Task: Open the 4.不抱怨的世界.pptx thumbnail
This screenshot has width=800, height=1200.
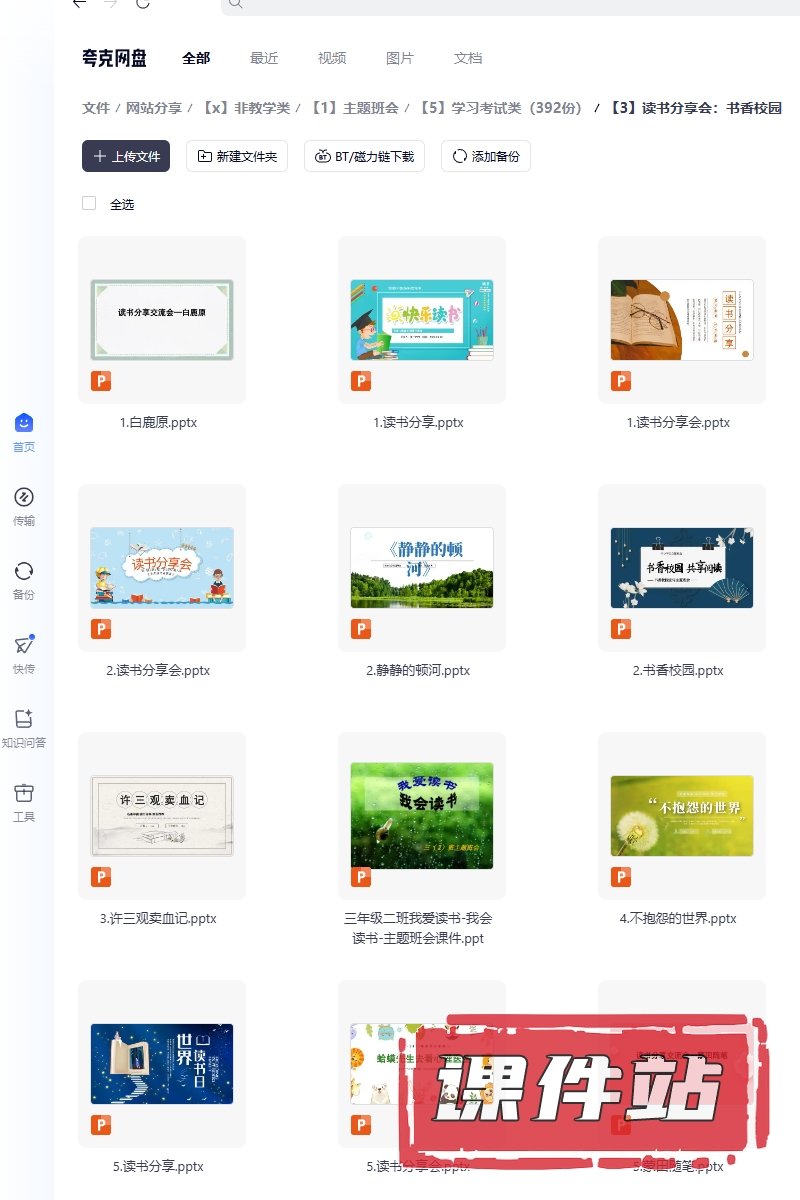Action: (x=682, y=816)
